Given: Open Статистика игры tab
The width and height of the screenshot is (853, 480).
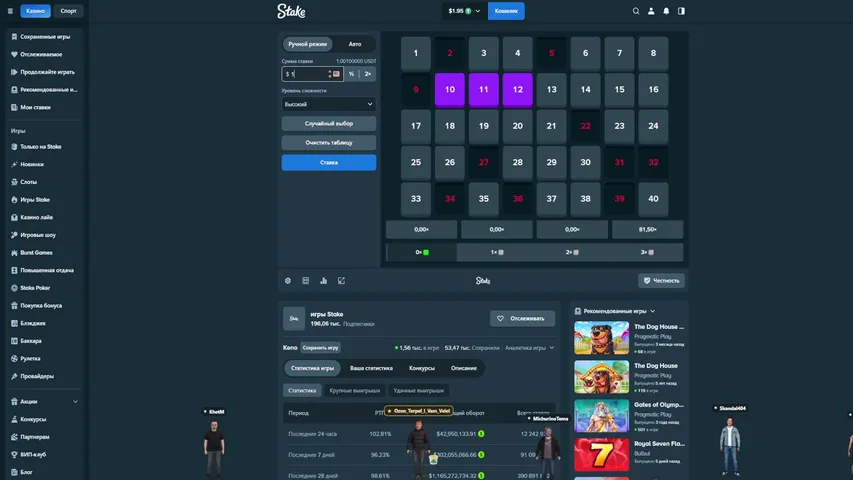Looking at the screenshot, I should 312,368.
